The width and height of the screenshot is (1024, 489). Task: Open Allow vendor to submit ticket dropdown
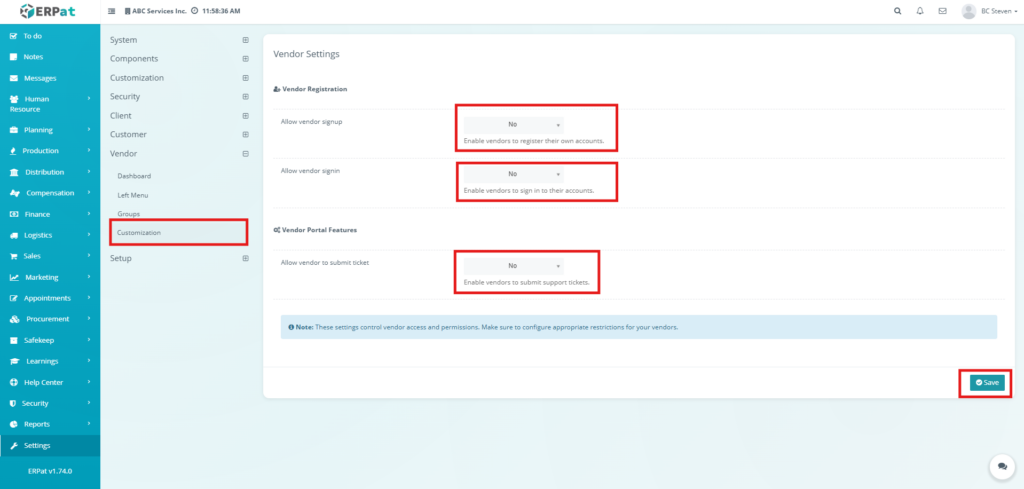513,266
